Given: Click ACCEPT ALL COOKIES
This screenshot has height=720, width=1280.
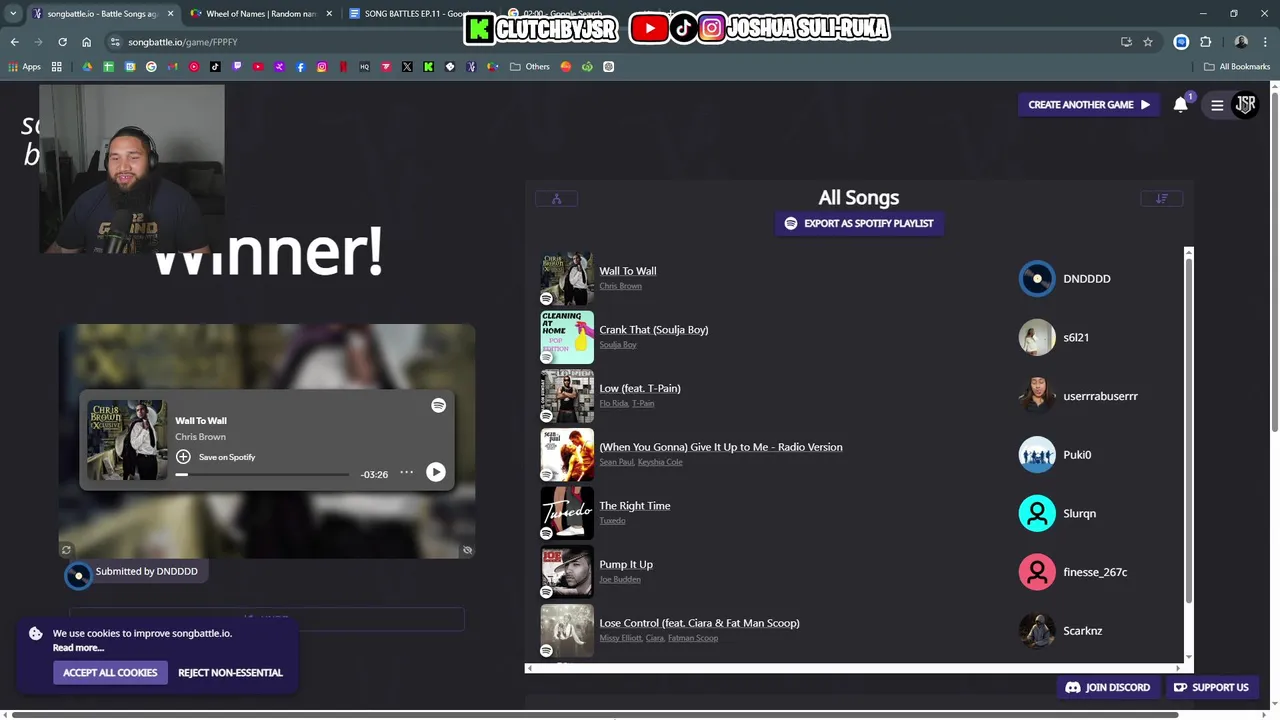Looking at the screenshot, I should pyautogui.click(x=110, y=673).
